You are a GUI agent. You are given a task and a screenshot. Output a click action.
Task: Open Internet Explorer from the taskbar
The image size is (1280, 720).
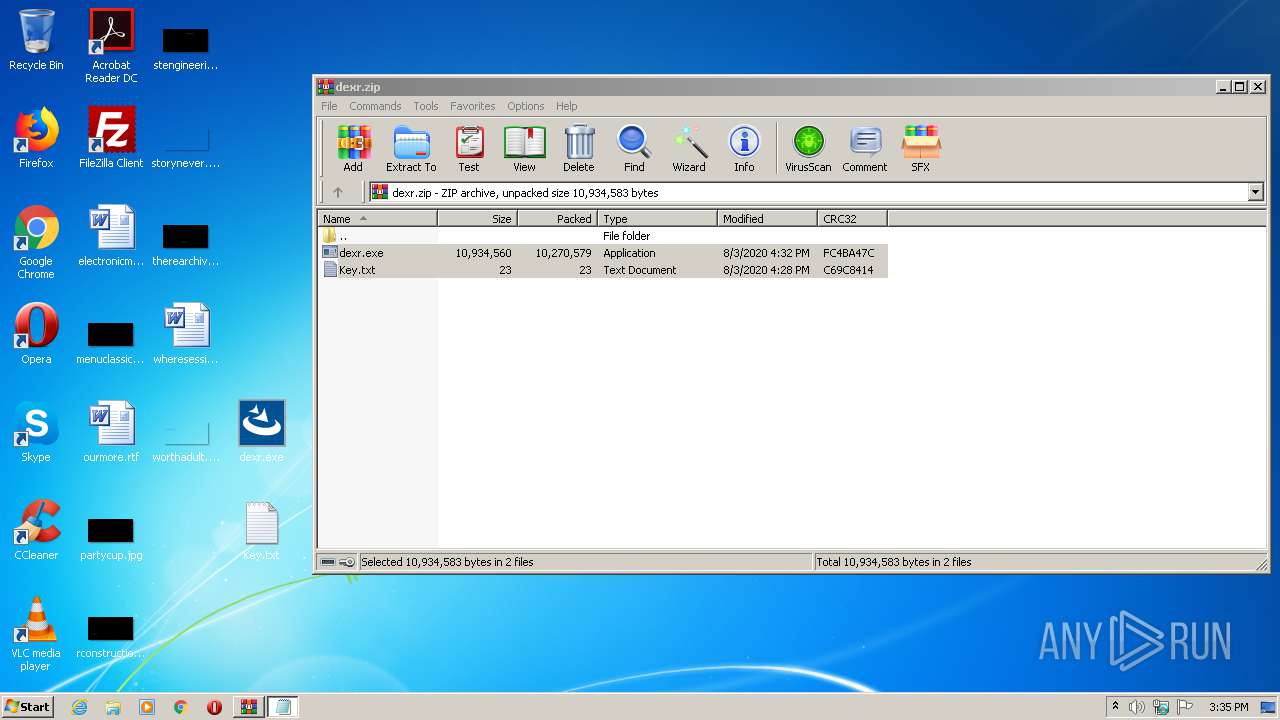point(79,707)
